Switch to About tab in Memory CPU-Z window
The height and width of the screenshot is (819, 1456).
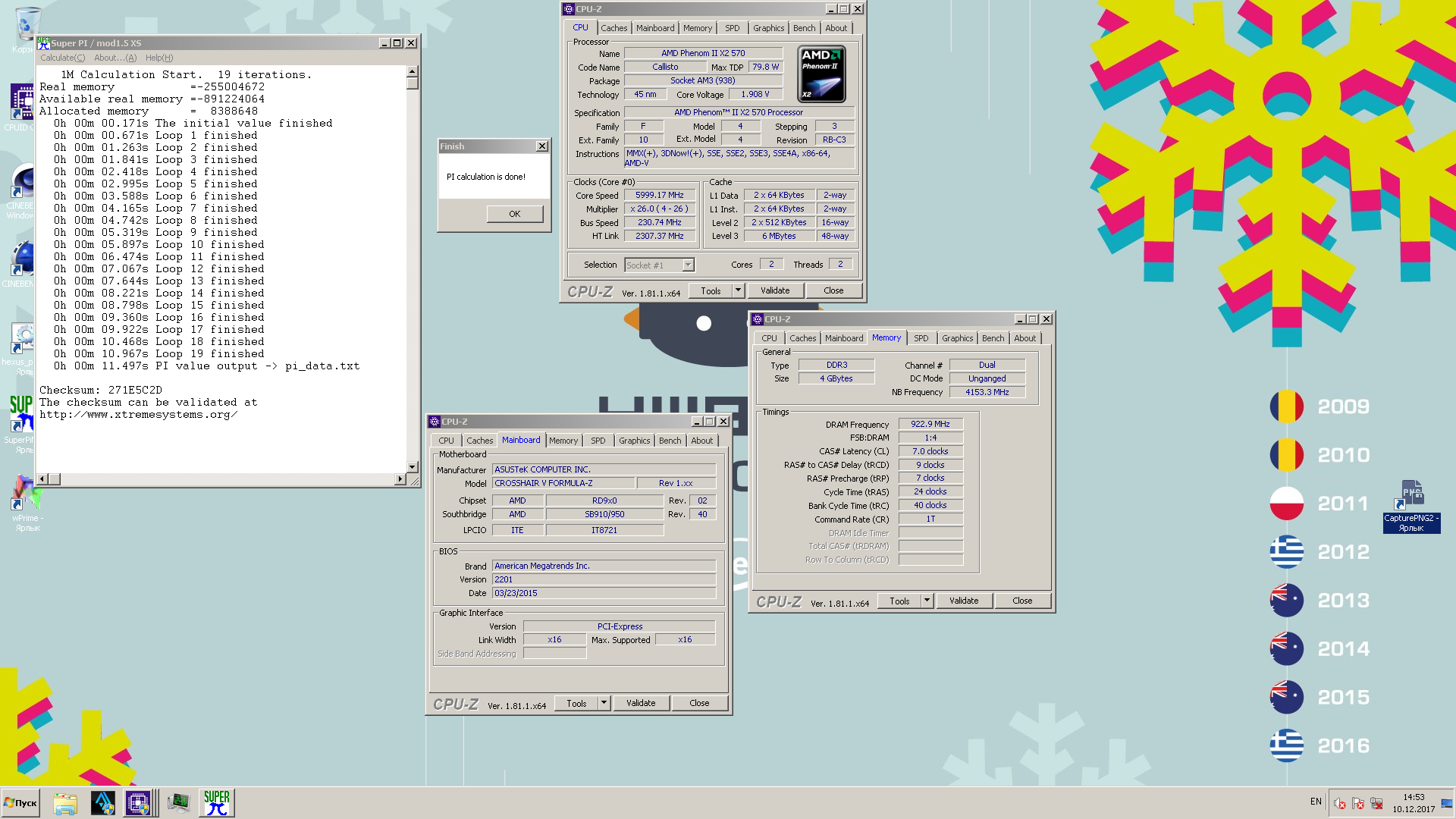click(x=1025, y=338)
